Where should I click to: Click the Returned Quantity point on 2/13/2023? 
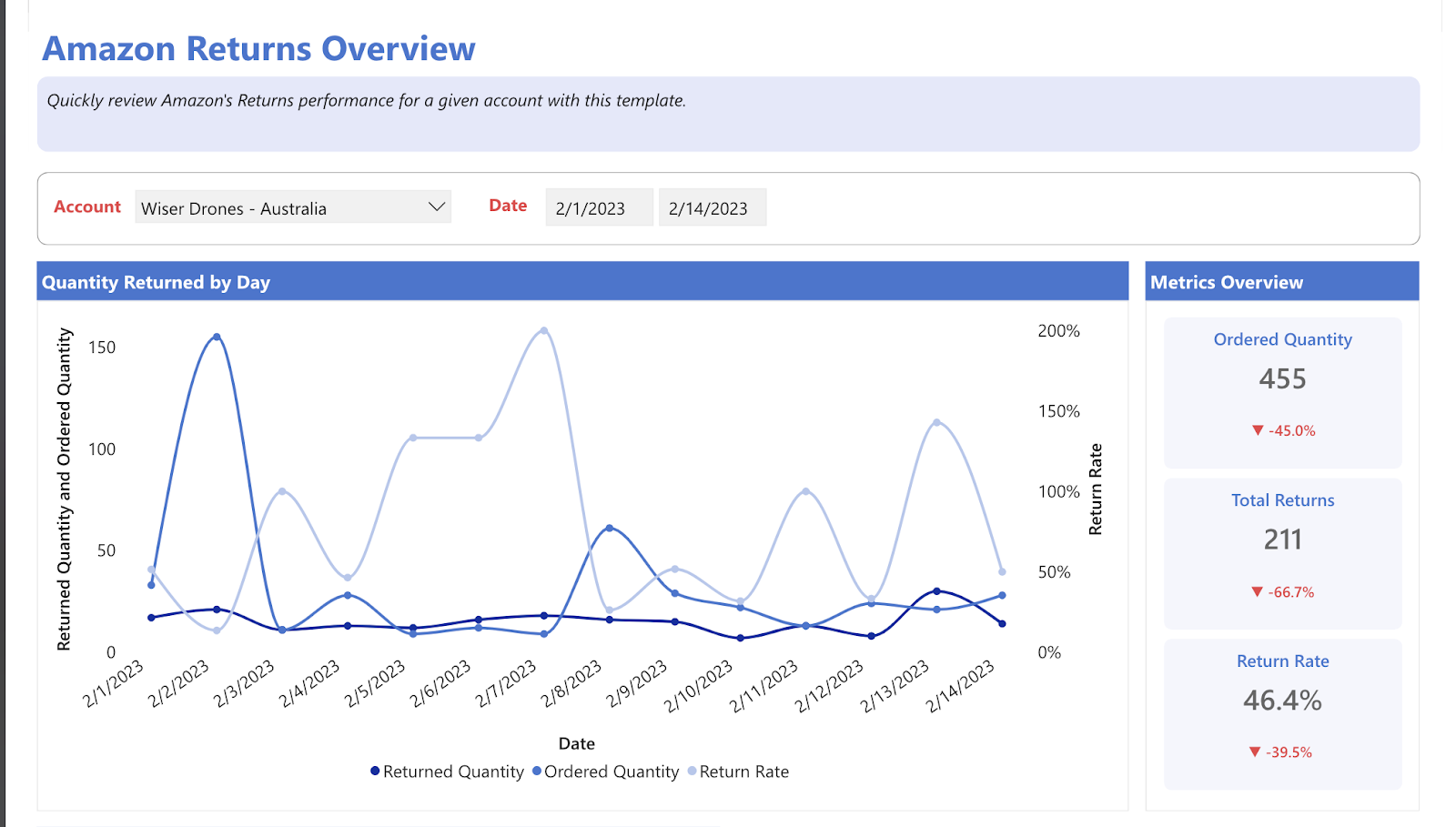937,591
